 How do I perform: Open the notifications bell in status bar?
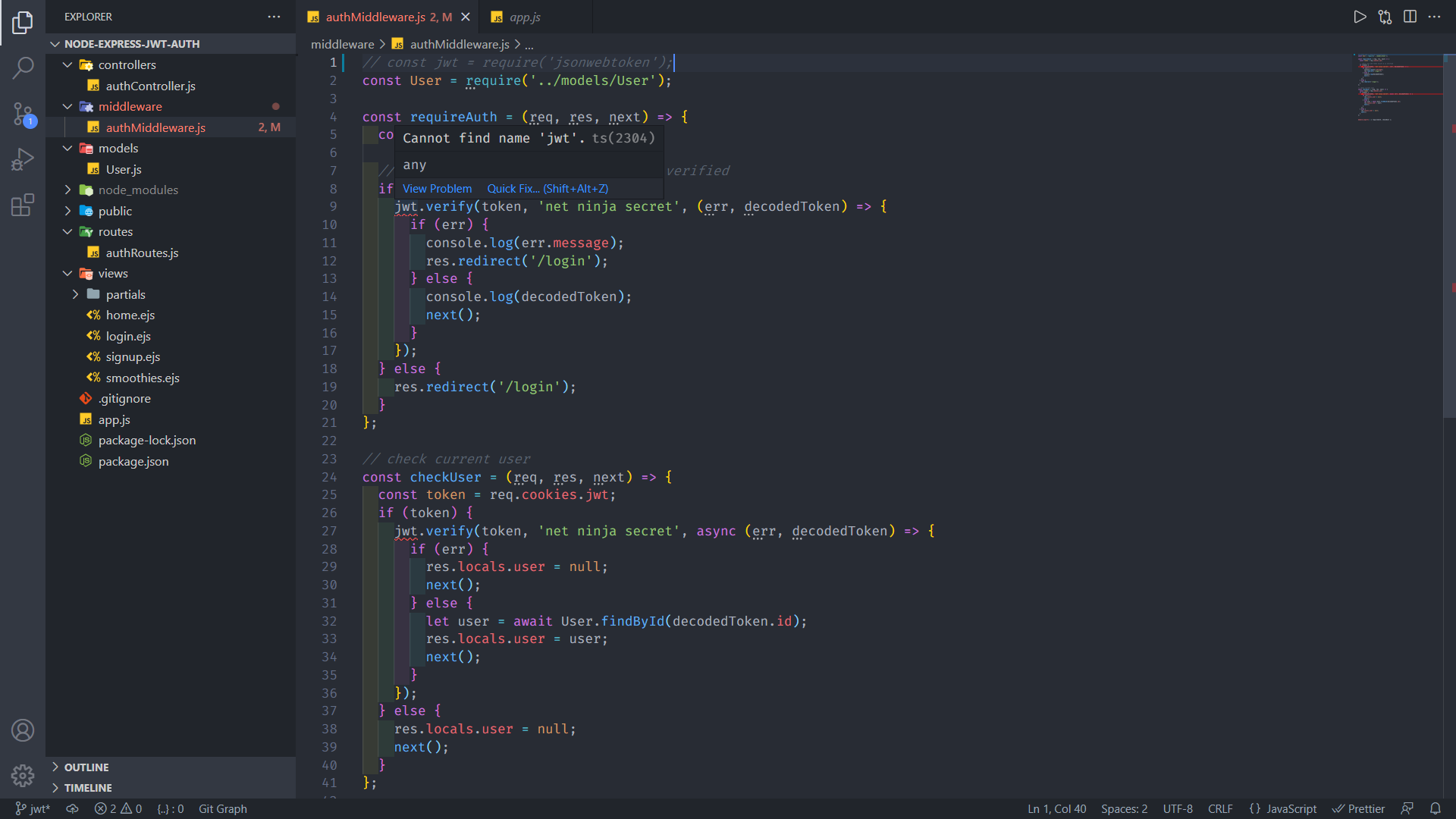click(1435, 808)
